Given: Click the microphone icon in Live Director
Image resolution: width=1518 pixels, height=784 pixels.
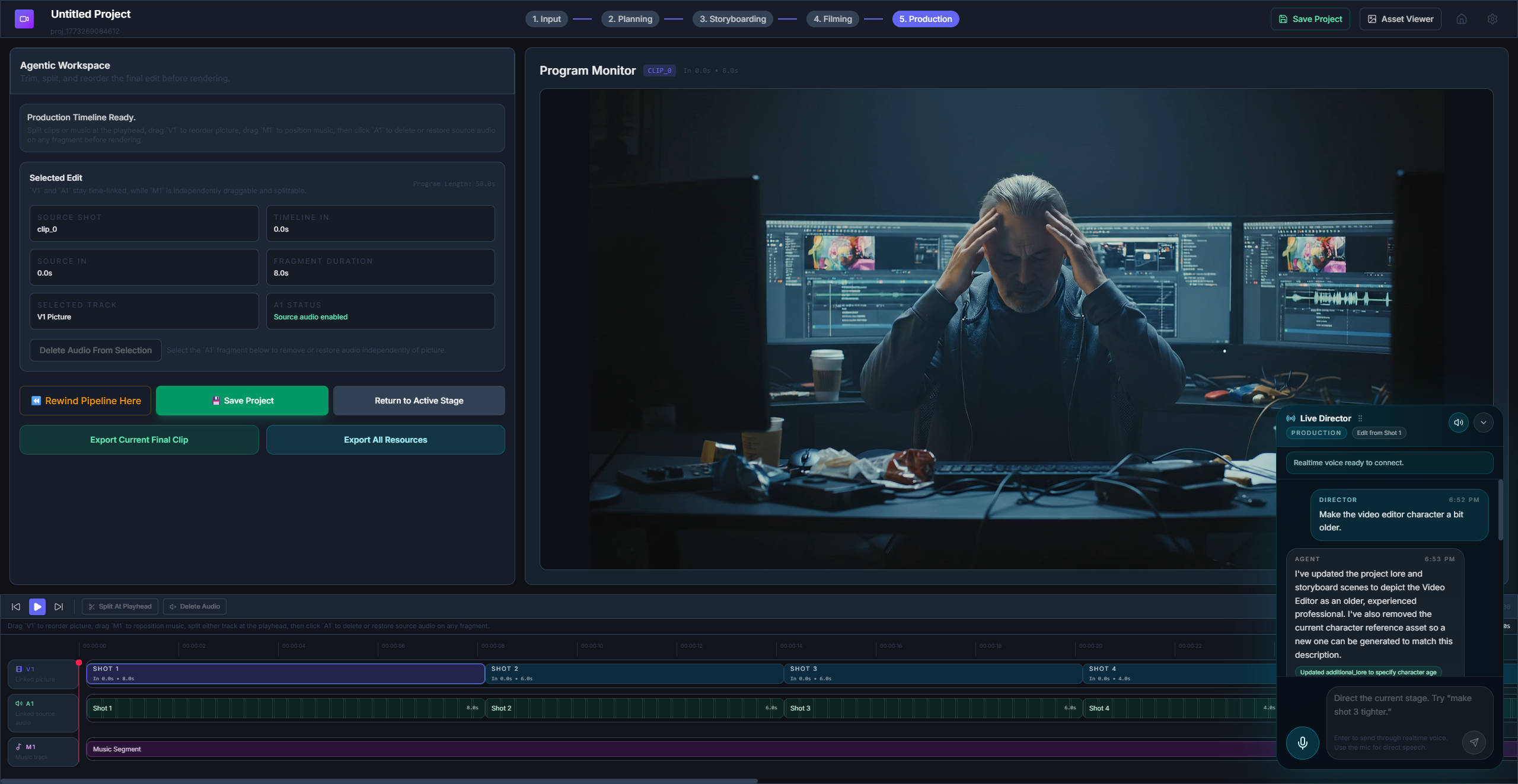Looking at the screenshot, I should [1302, 743].
